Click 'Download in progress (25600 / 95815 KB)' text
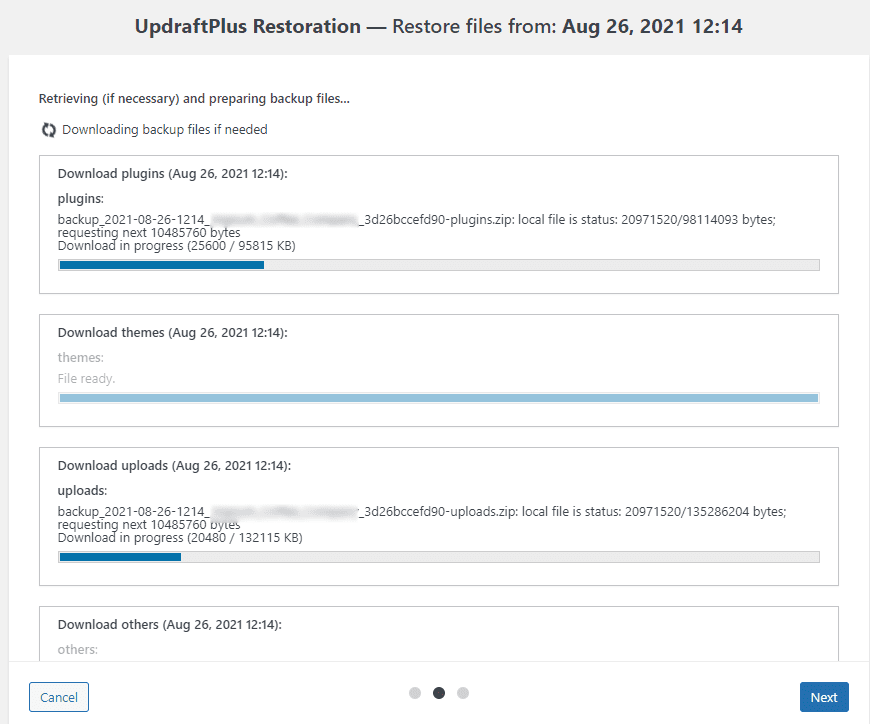The image size is (870, 724). [176, 246]
